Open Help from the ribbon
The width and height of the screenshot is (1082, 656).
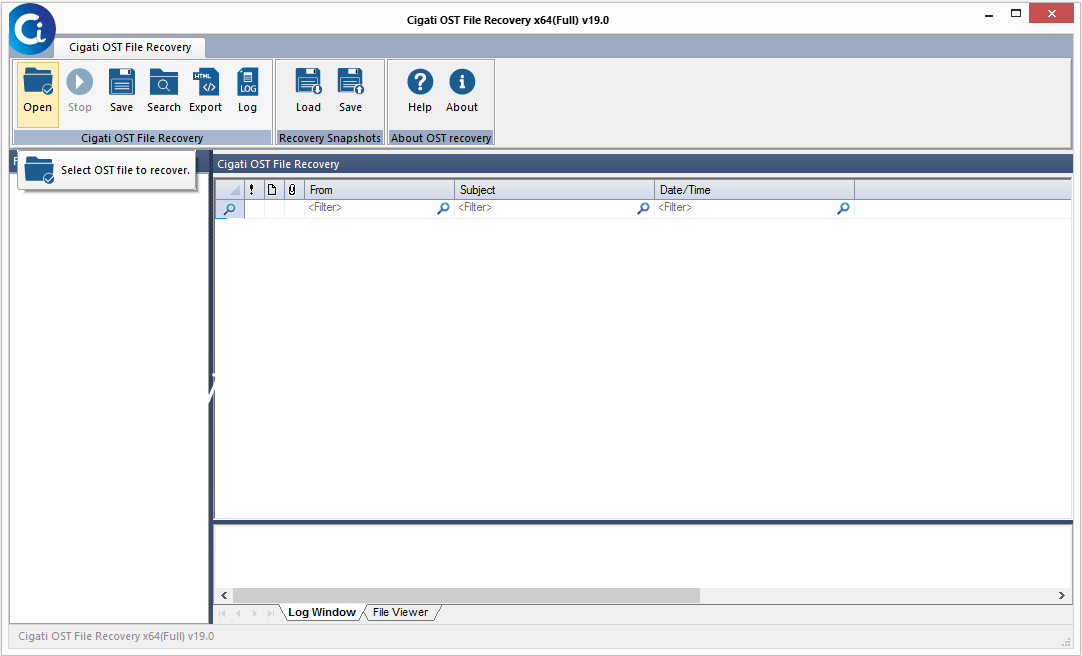click(420, 91)
